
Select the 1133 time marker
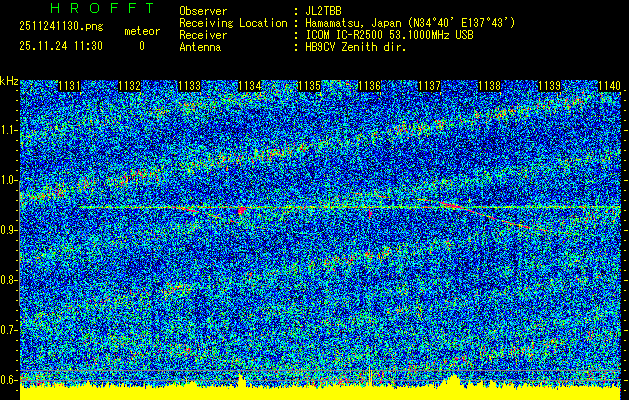tap(189, 87)
